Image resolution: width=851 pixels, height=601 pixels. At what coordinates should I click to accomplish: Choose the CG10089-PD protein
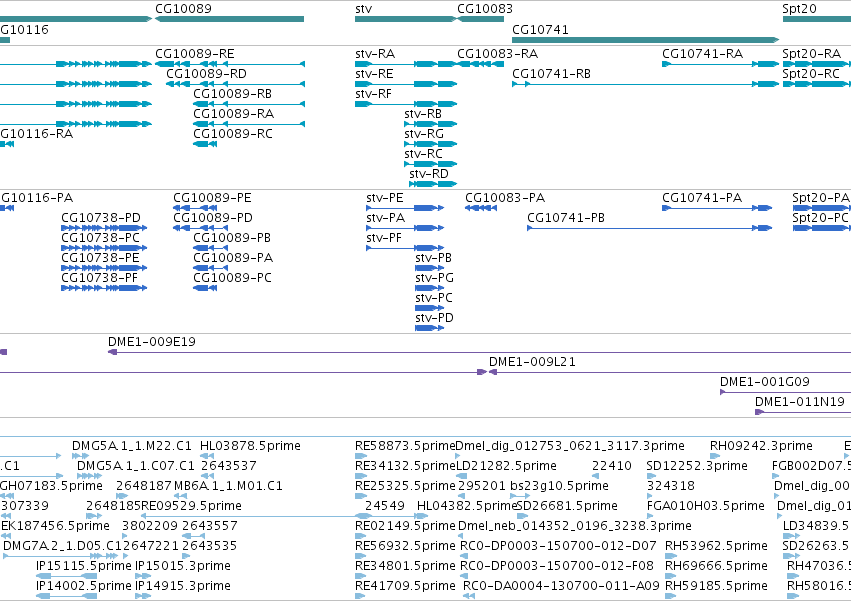[200, 228]
